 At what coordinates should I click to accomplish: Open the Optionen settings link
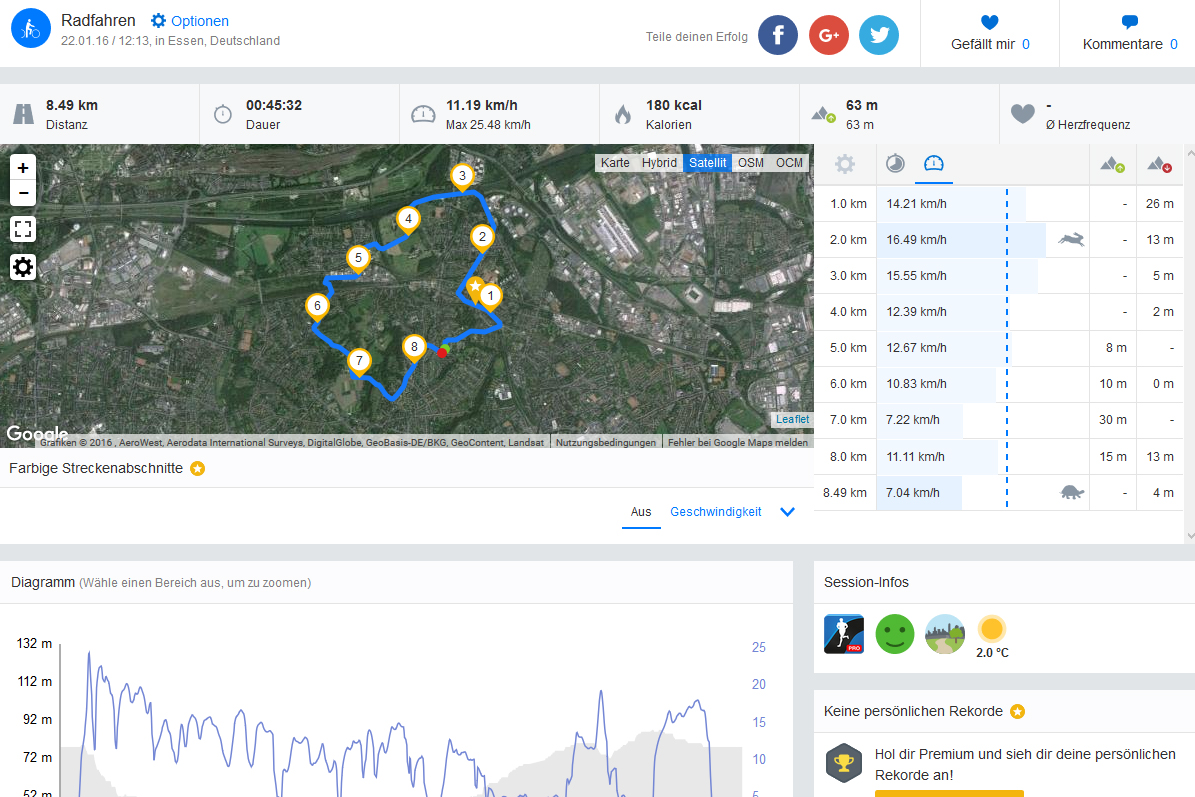(190, 21)
